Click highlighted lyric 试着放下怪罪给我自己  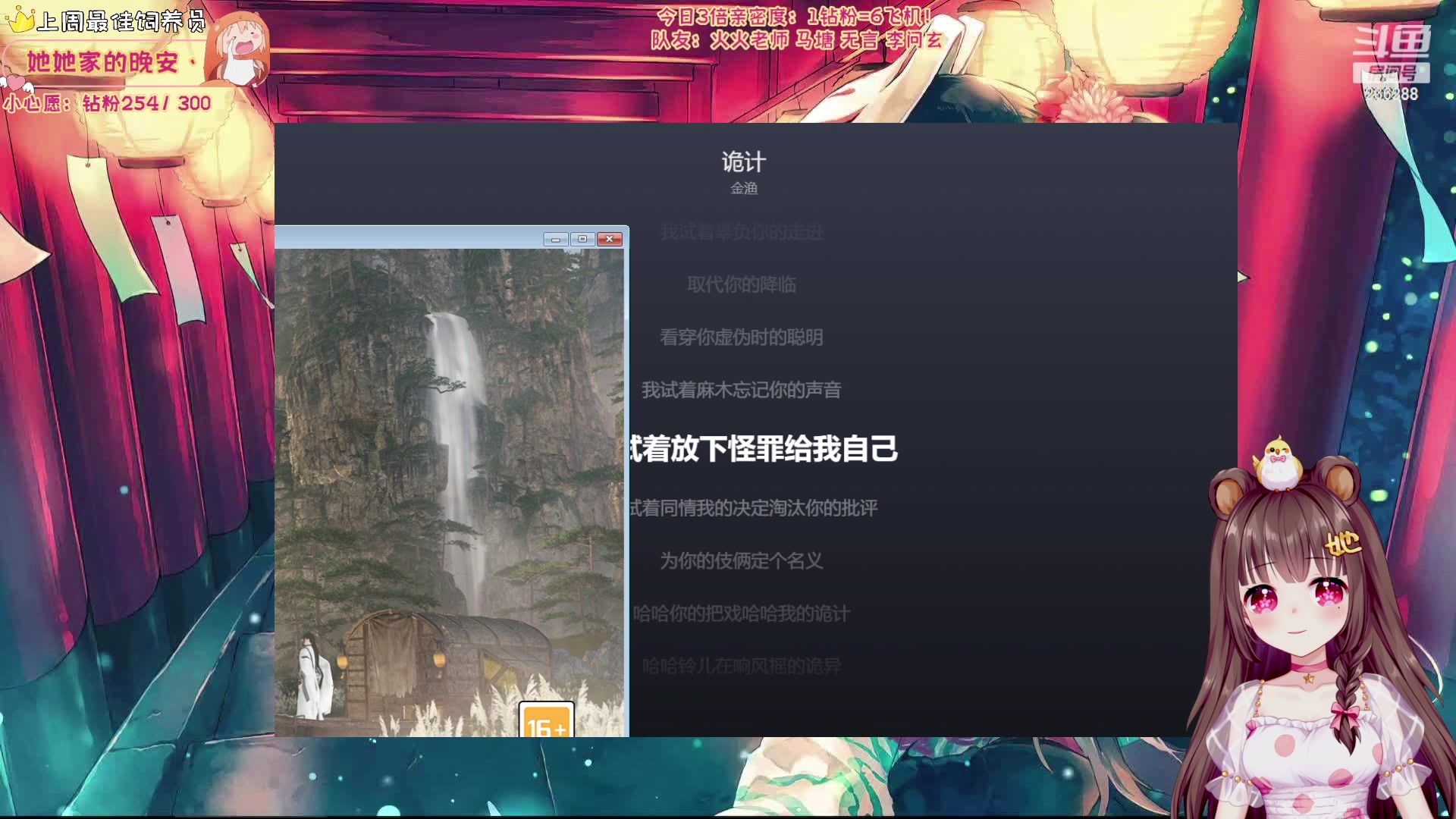pyautogui.click(x=764, y=448)
